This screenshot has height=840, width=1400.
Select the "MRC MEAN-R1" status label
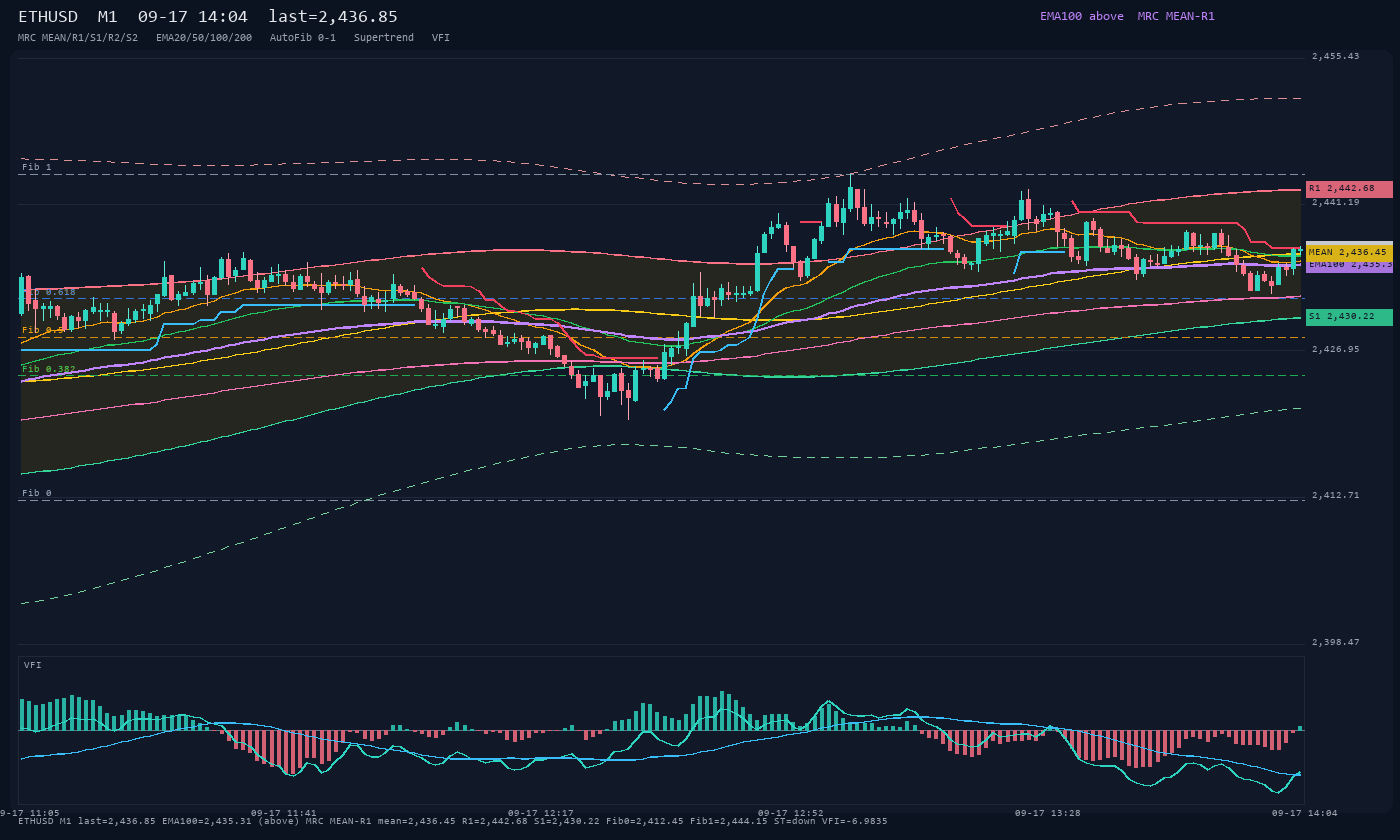tap(1176, 16)
